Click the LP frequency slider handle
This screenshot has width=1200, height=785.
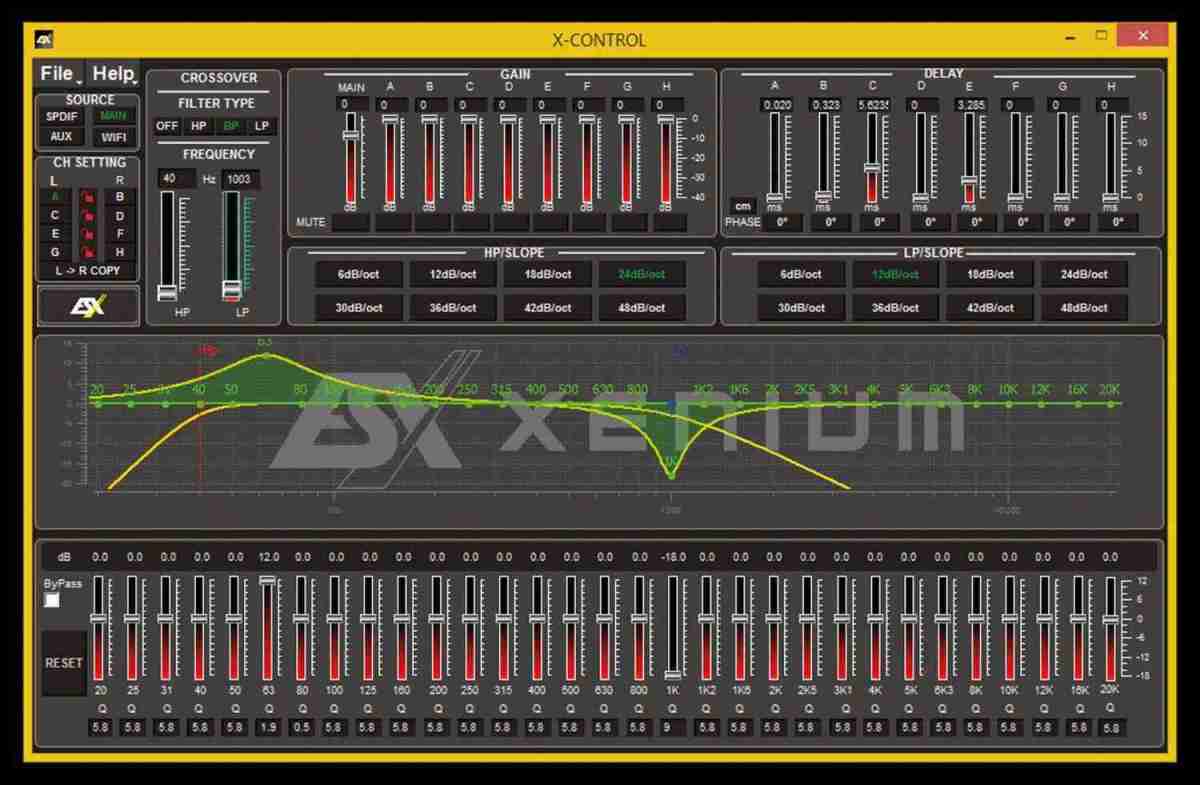click(x=232, y=289)
